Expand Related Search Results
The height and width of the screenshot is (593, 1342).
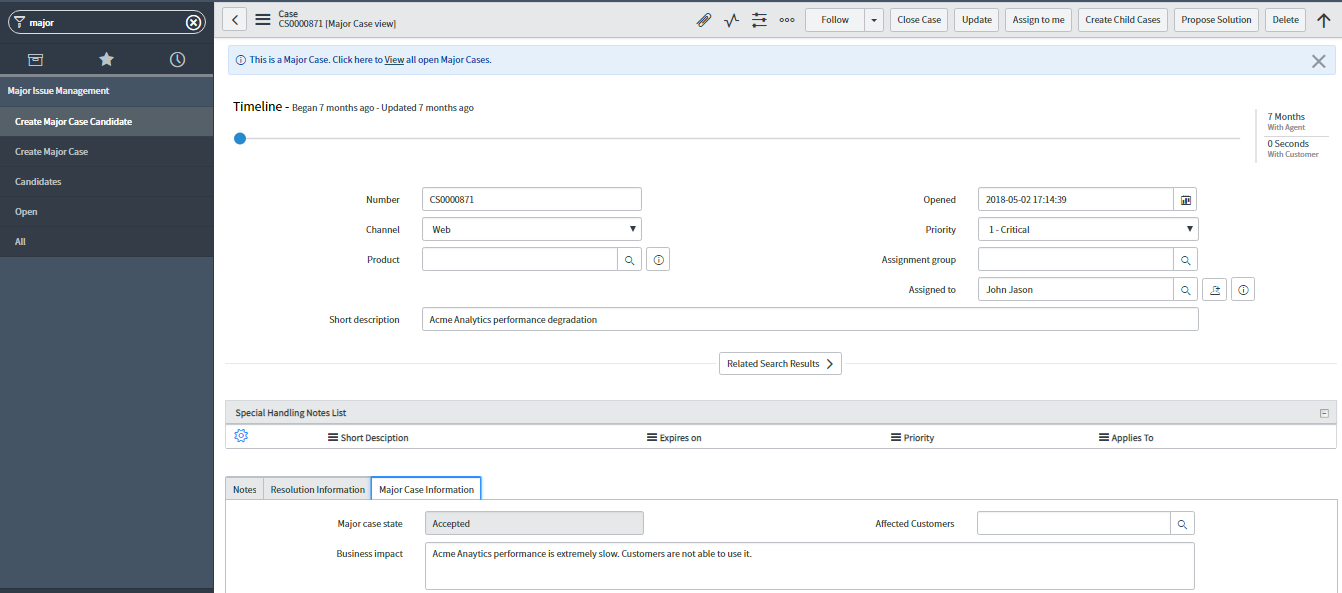pos(780,364)
